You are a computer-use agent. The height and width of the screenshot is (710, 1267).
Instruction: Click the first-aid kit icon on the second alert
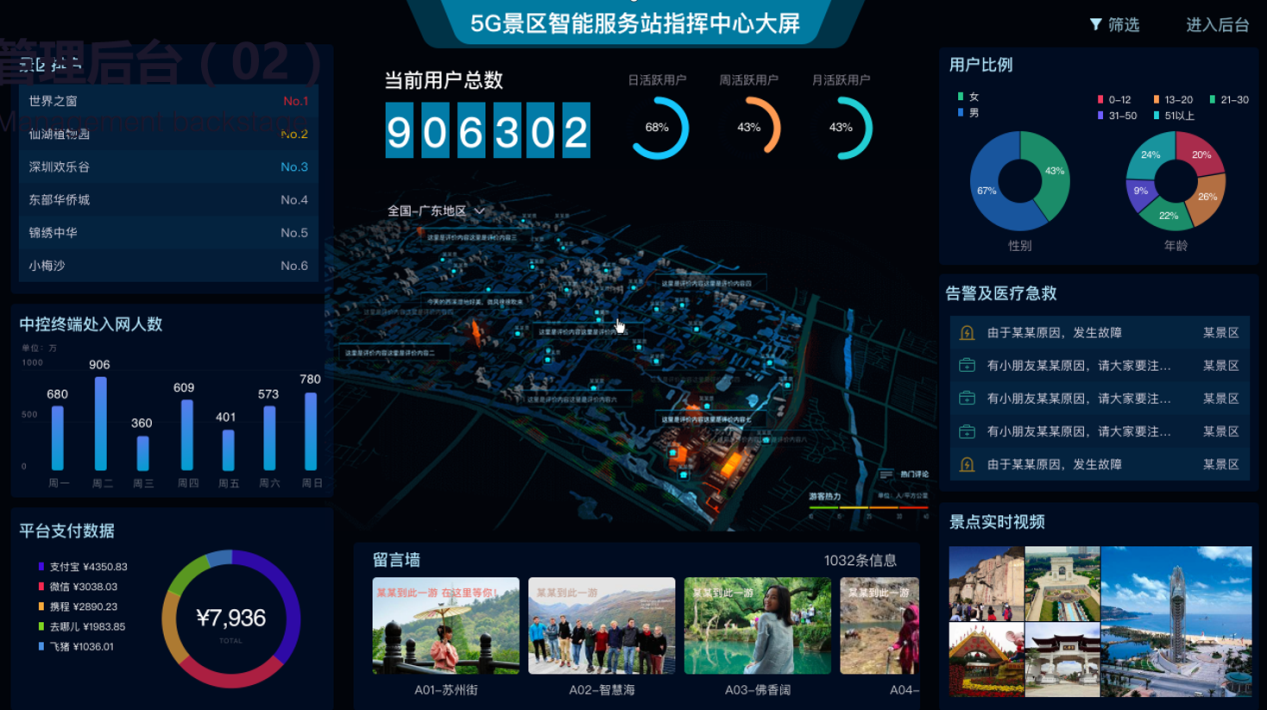[967, 365]
